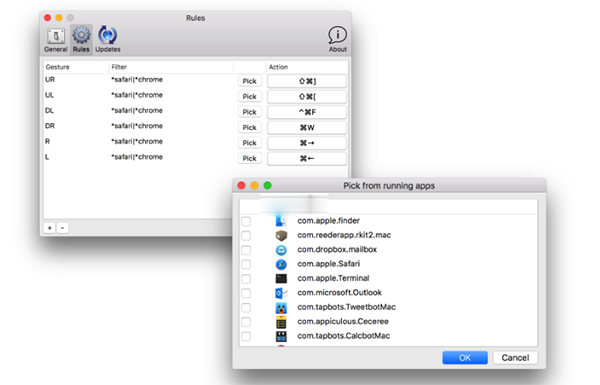Cancel the Pick from running apps dialog
The width and height of the screenshot is (600, 385).
coord(515,358)
